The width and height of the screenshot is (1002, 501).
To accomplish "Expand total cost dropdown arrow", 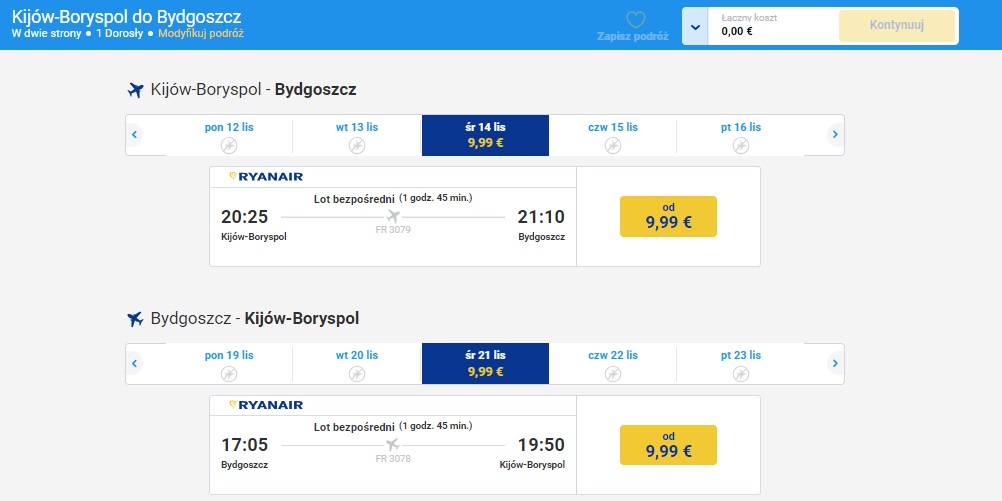I will click(695, 26).
